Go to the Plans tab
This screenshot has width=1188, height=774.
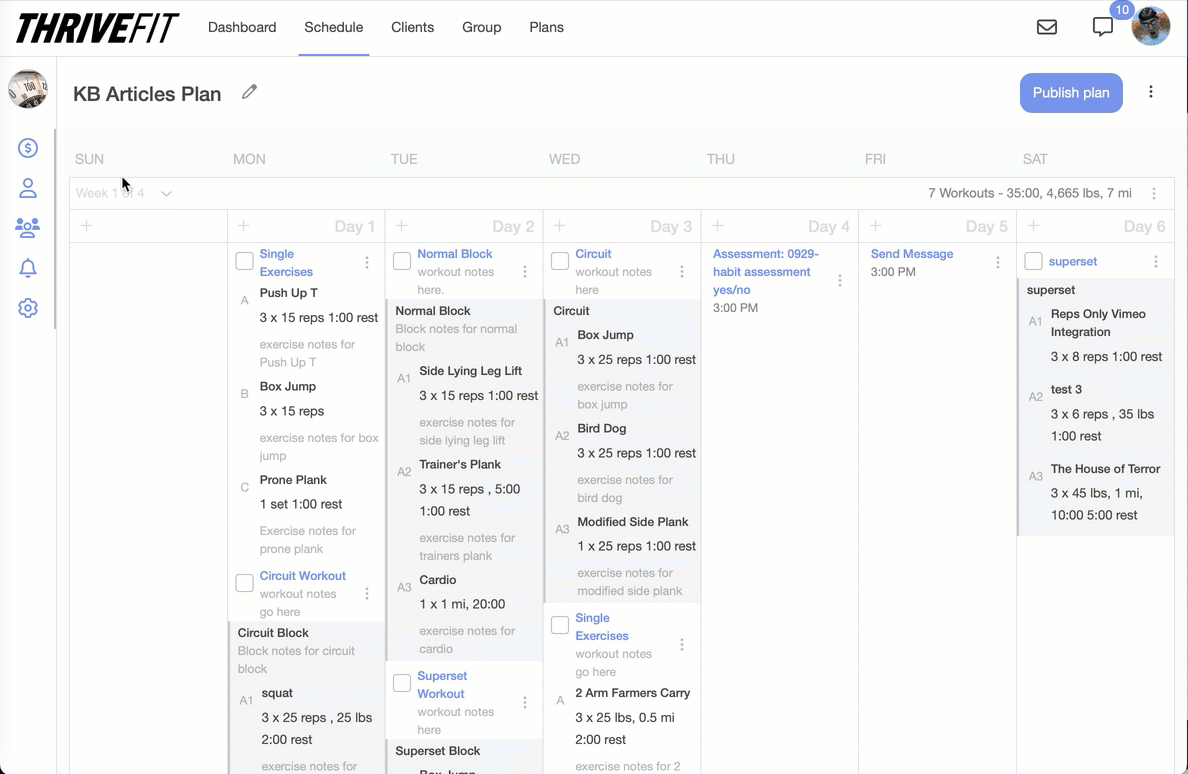click(546, 27)
